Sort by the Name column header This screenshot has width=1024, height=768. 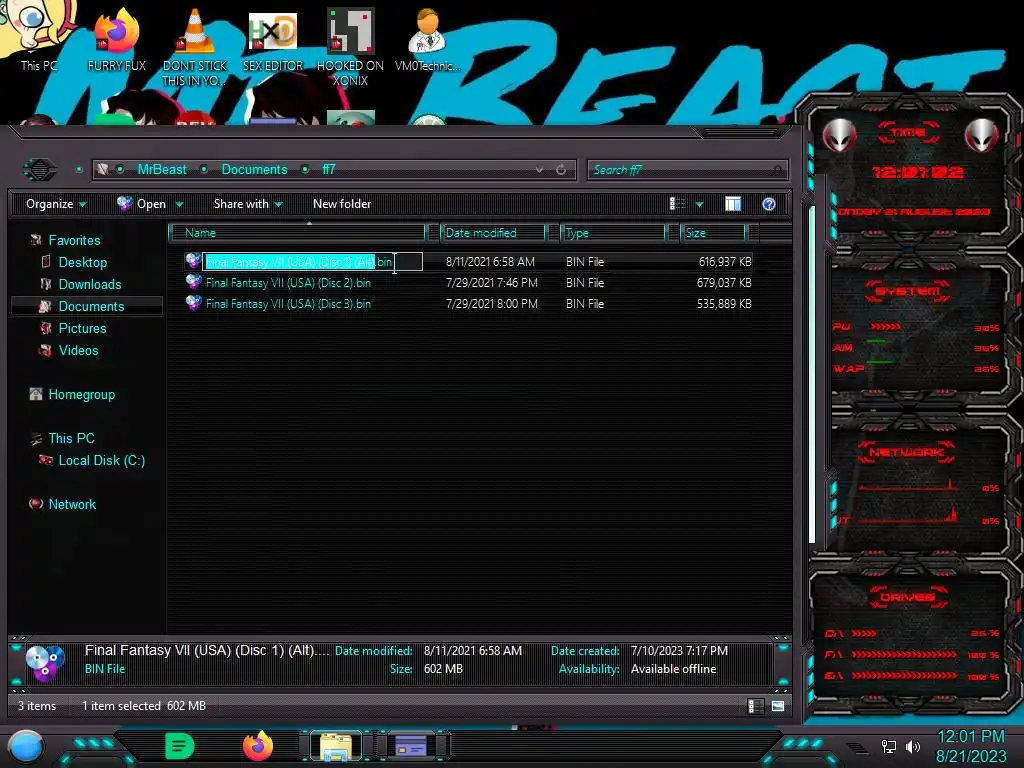coord(298,232)
